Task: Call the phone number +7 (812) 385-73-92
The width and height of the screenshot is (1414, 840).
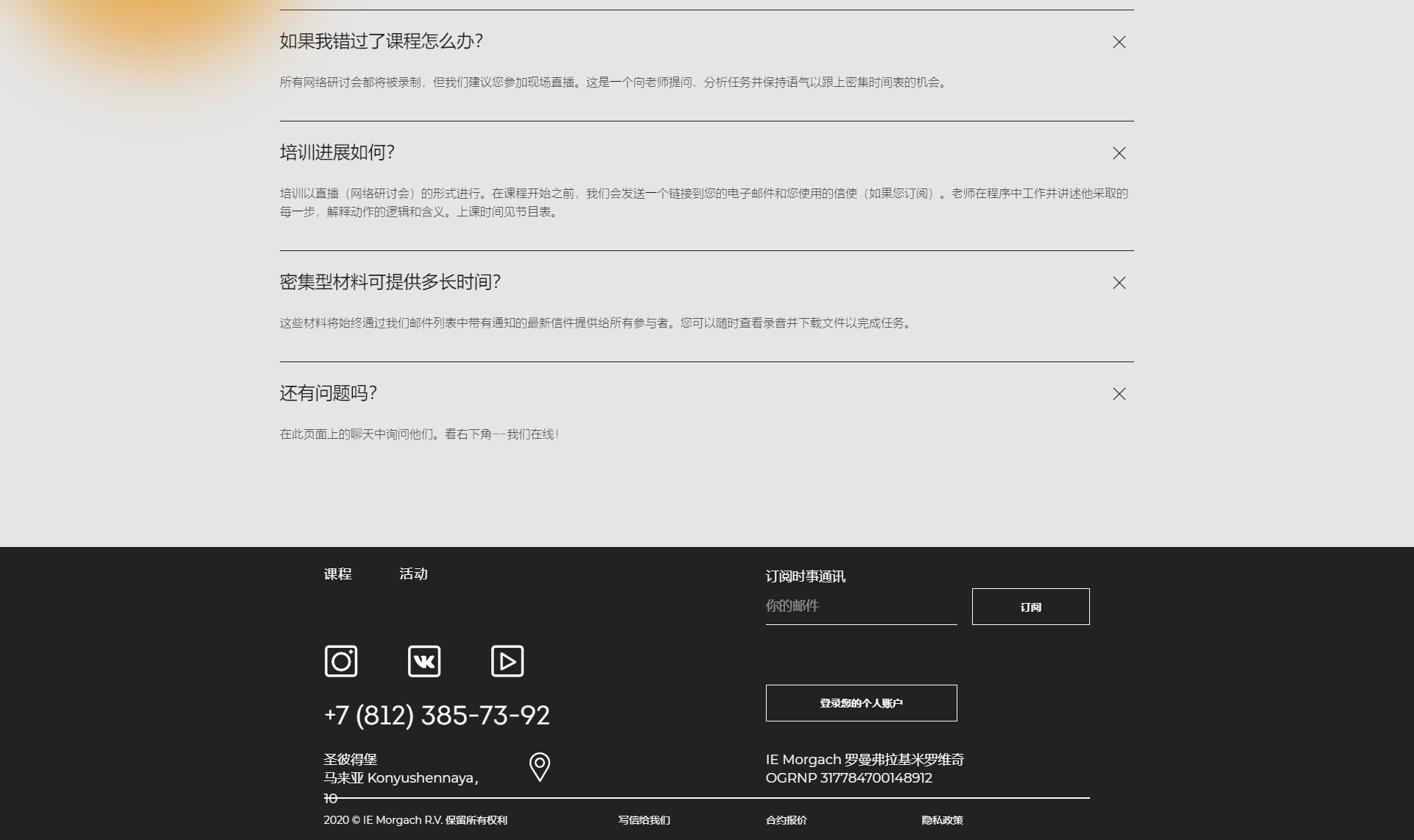Action: tap(437, 716)
